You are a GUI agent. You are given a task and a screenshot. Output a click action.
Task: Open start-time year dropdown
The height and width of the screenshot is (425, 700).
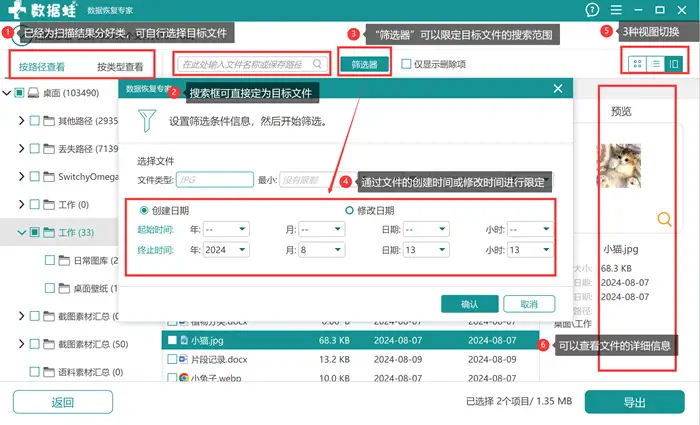[226, 229]
